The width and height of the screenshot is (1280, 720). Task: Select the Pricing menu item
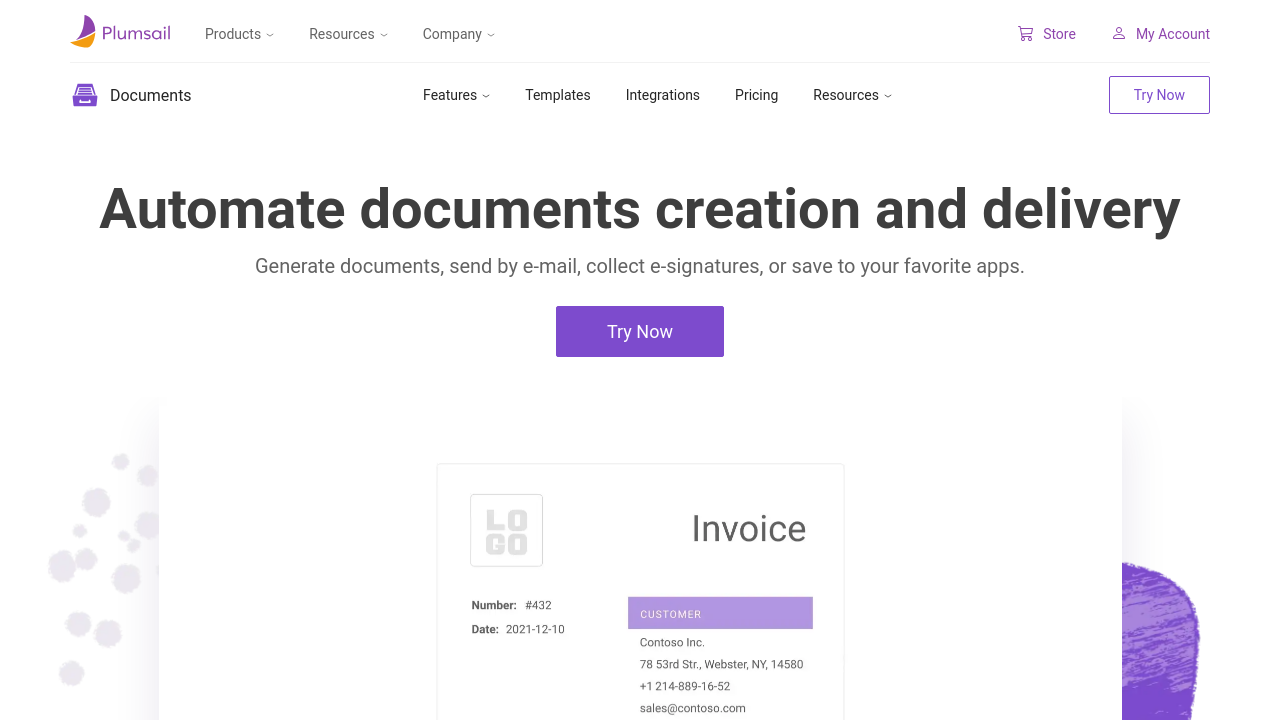click(x=756, y=95)
